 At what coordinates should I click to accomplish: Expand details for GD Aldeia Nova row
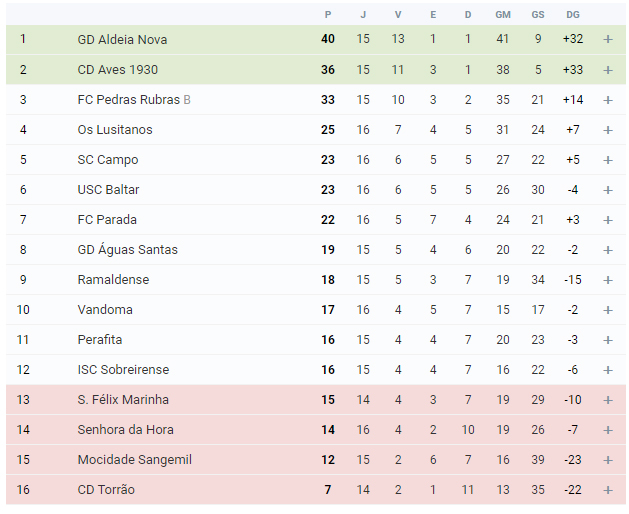point(608,39)
